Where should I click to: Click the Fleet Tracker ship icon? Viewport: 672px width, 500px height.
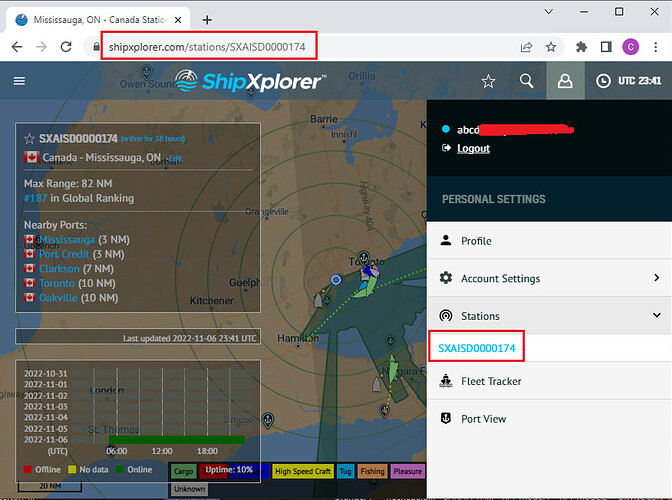pos(446,381)
